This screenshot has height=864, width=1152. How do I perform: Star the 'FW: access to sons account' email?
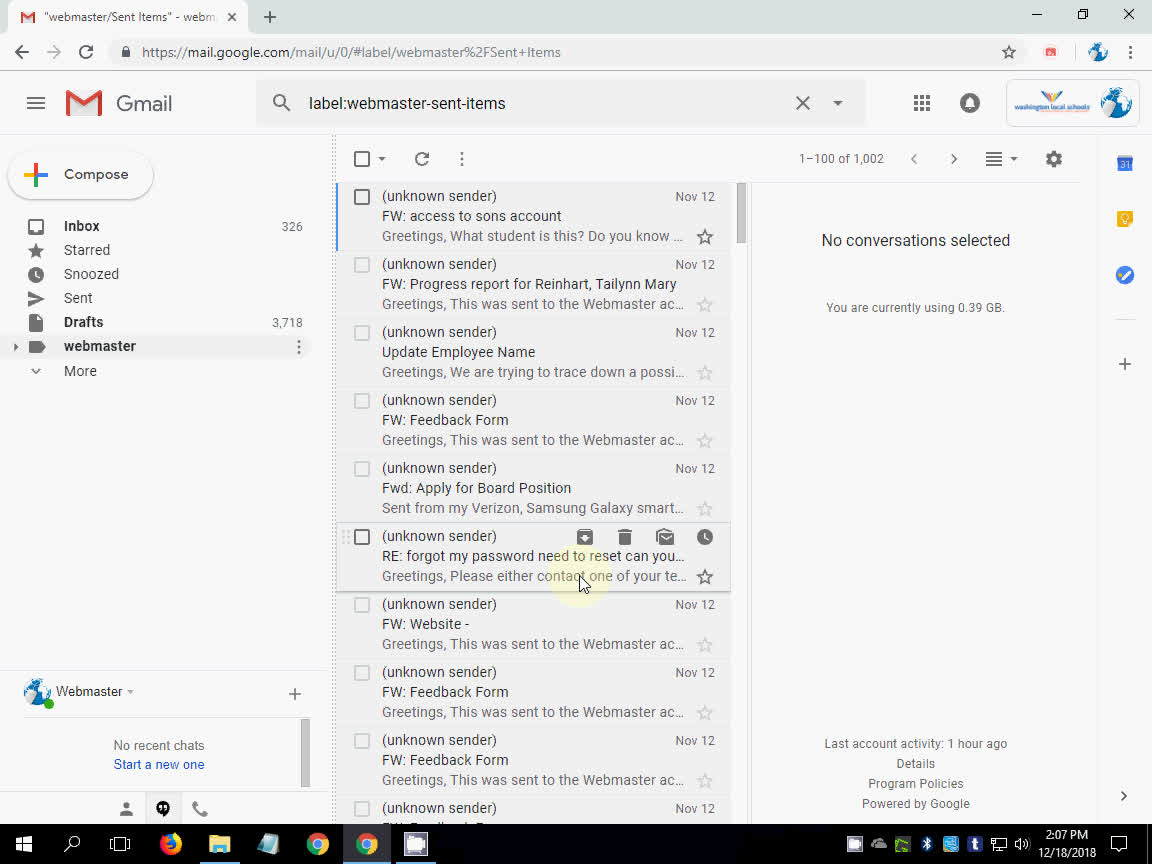(705, 236)
